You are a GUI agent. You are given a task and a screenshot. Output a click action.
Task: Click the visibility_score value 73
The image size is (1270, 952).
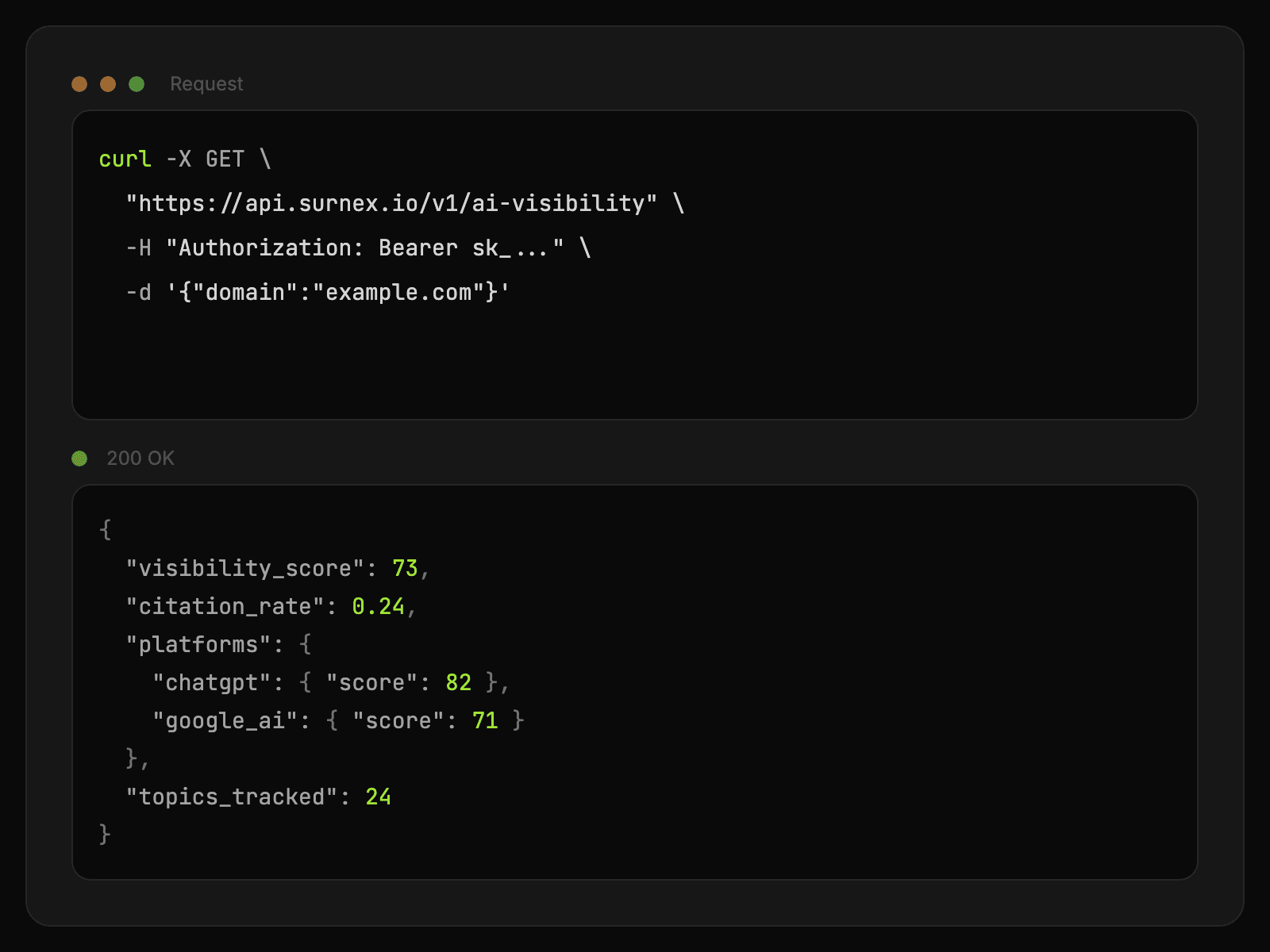pos(403,568)
